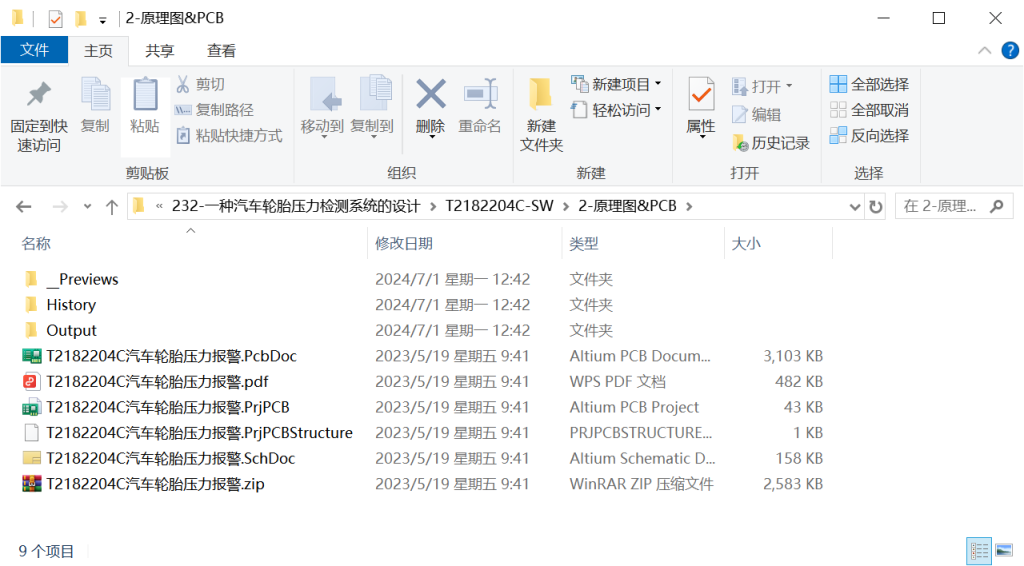This screenshot has height=566, width=1024.
Task: Switch to the 查看 view tab
Action: [x=221, y=51]
